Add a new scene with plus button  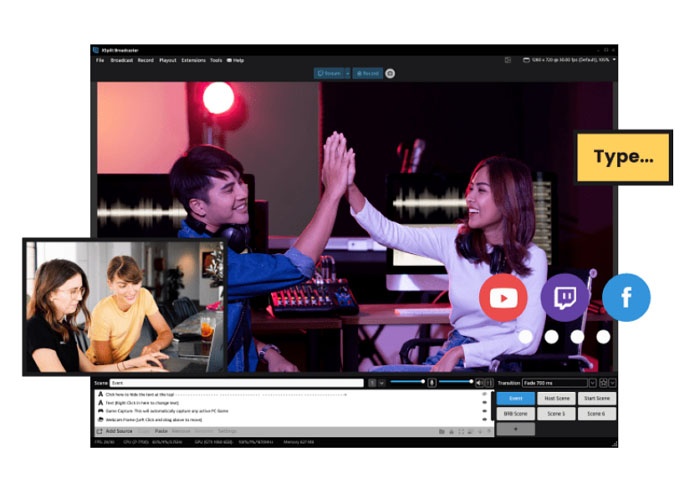[516, 429]
